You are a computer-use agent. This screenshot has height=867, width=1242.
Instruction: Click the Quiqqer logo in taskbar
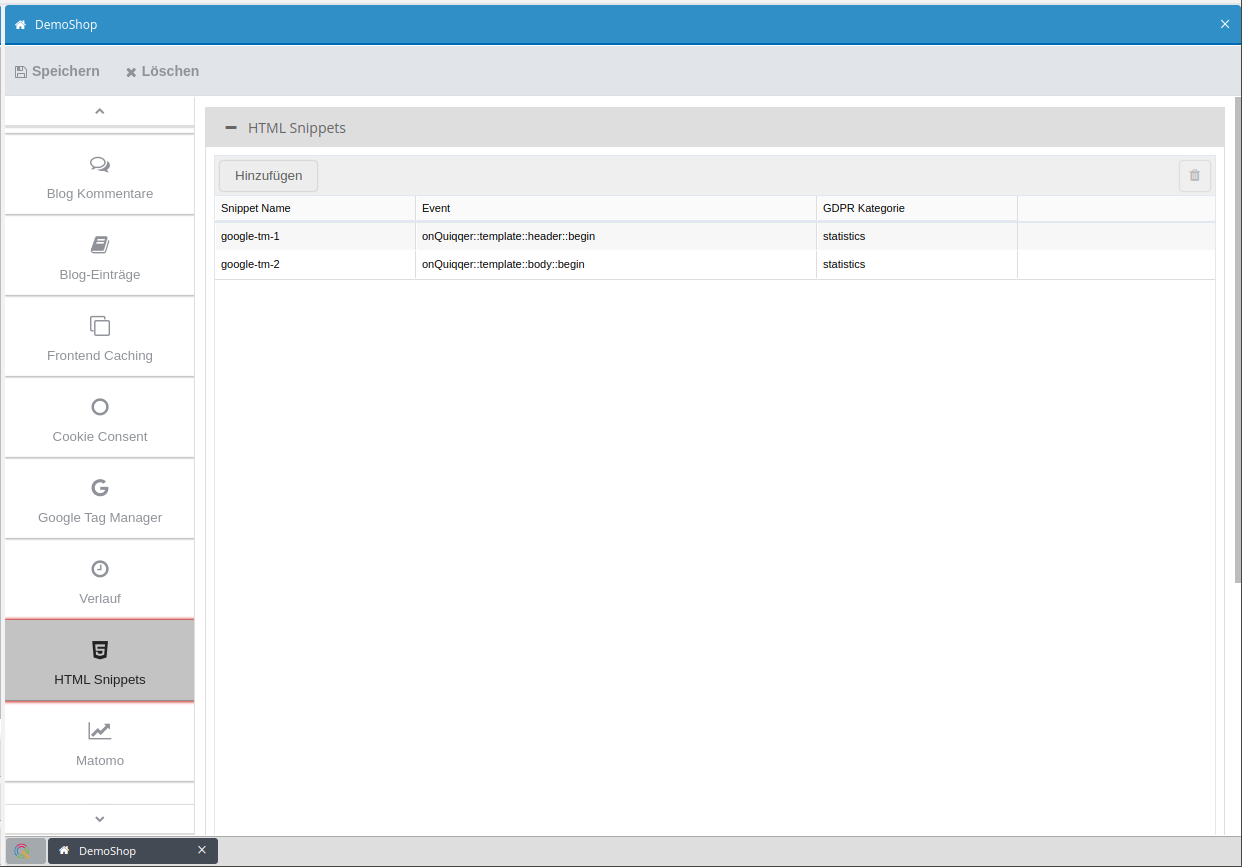[x=23, y=851]
